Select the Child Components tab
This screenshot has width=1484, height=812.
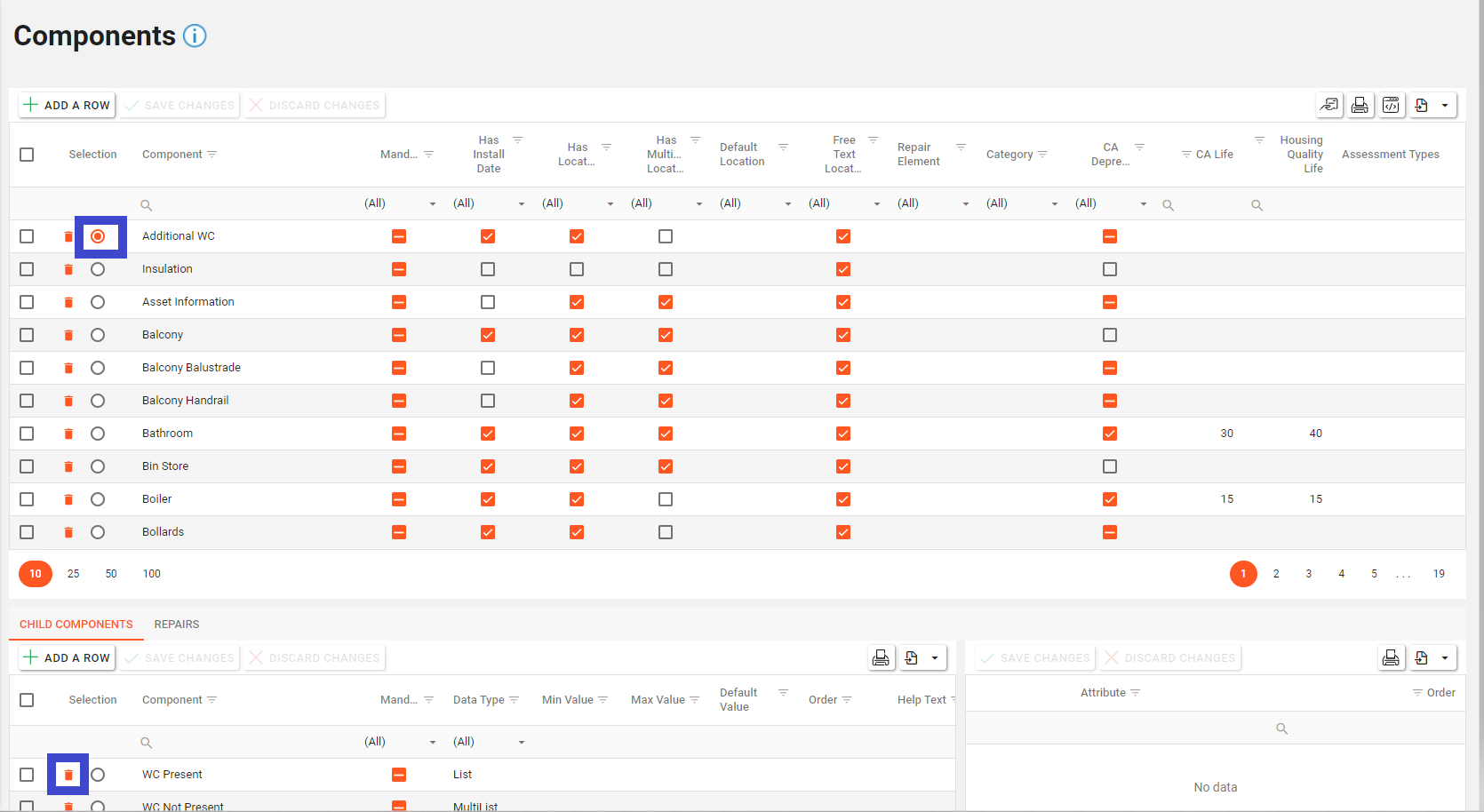click(x=76, y=625)
